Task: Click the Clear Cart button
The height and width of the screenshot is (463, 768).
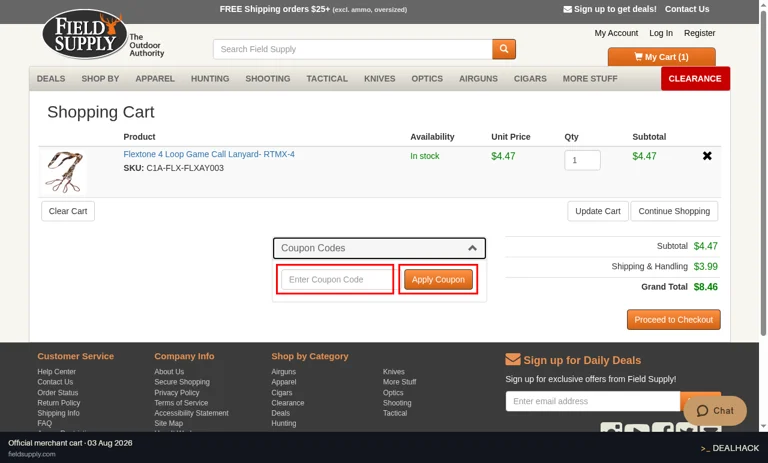Action: tap(68, 211)
